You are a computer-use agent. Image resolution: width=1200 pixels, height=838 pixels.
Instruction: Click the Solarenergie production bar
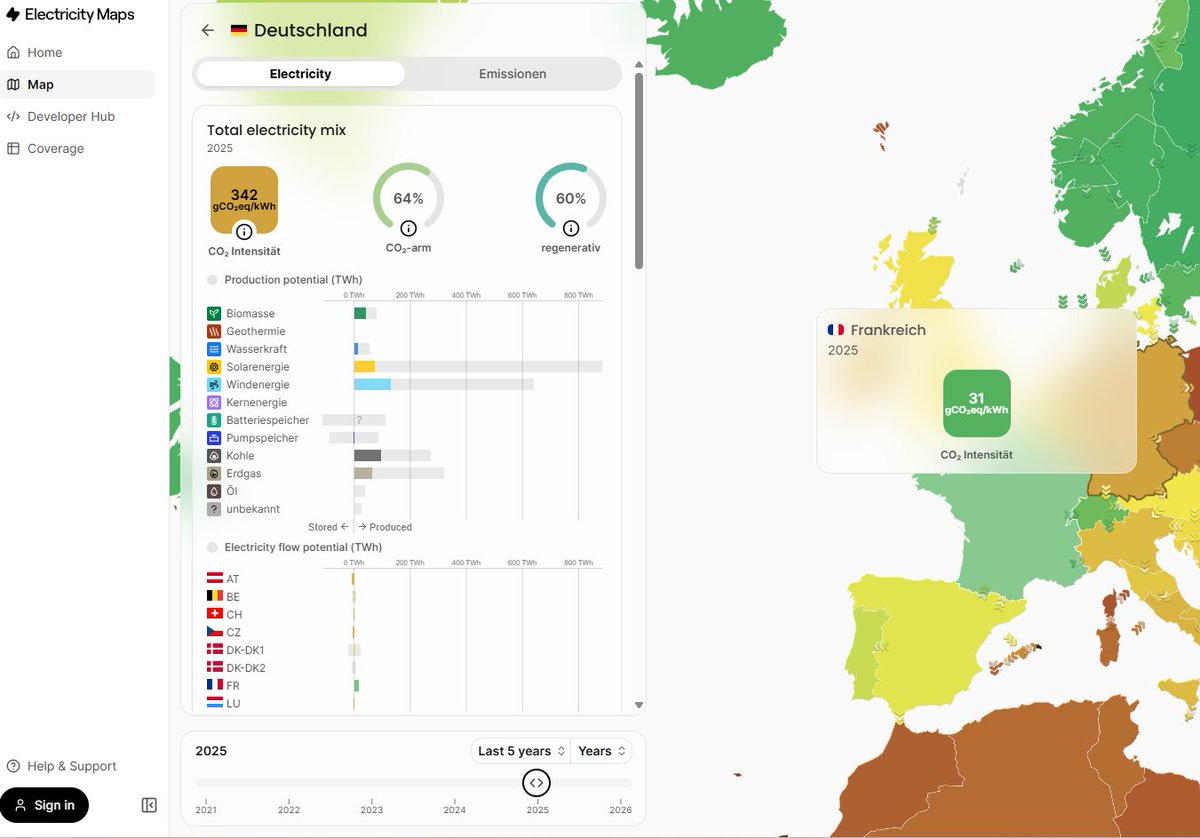[364, 367]
